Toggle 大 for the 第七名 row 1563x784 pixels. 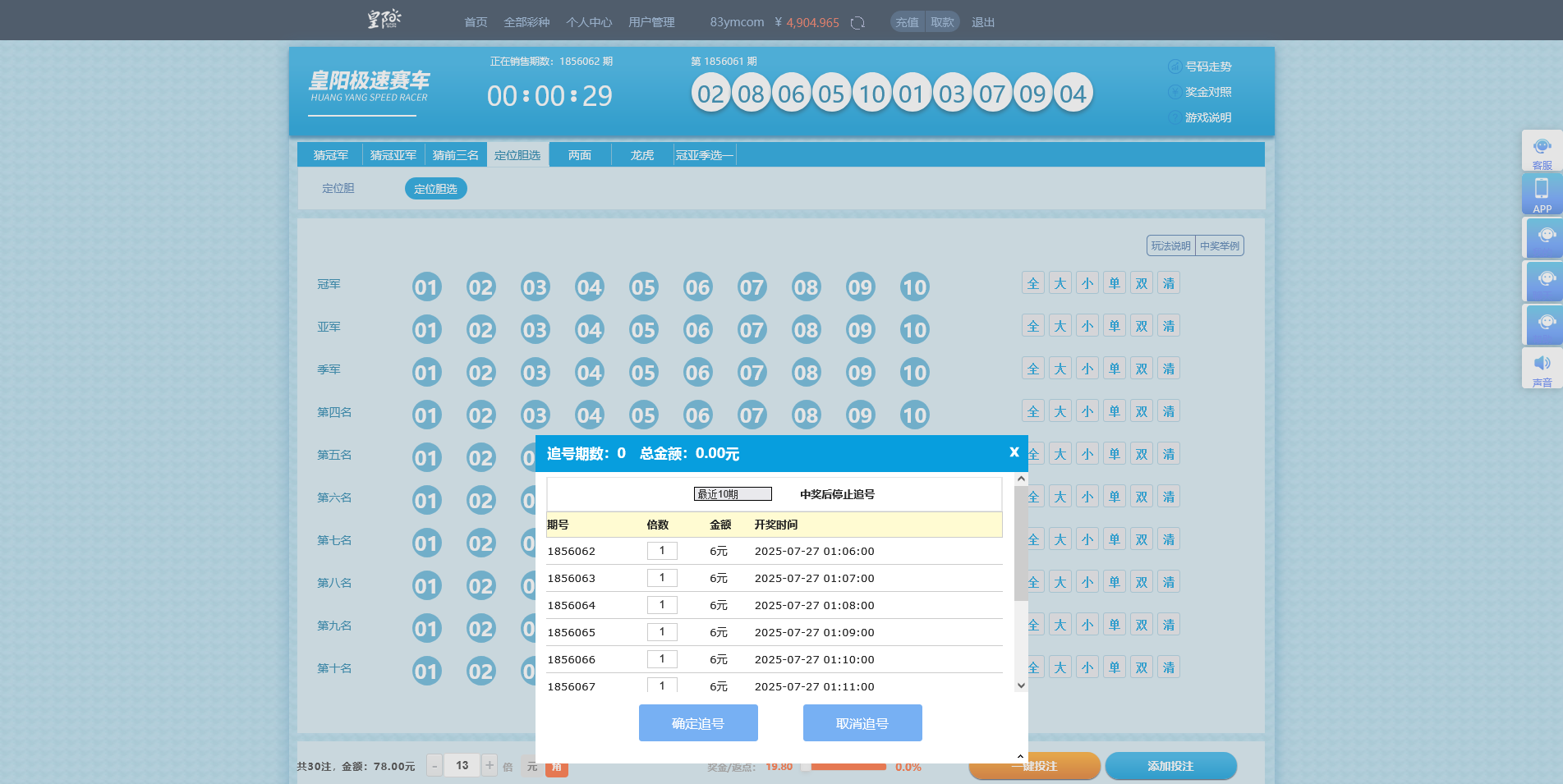(x=1060, y=539)
